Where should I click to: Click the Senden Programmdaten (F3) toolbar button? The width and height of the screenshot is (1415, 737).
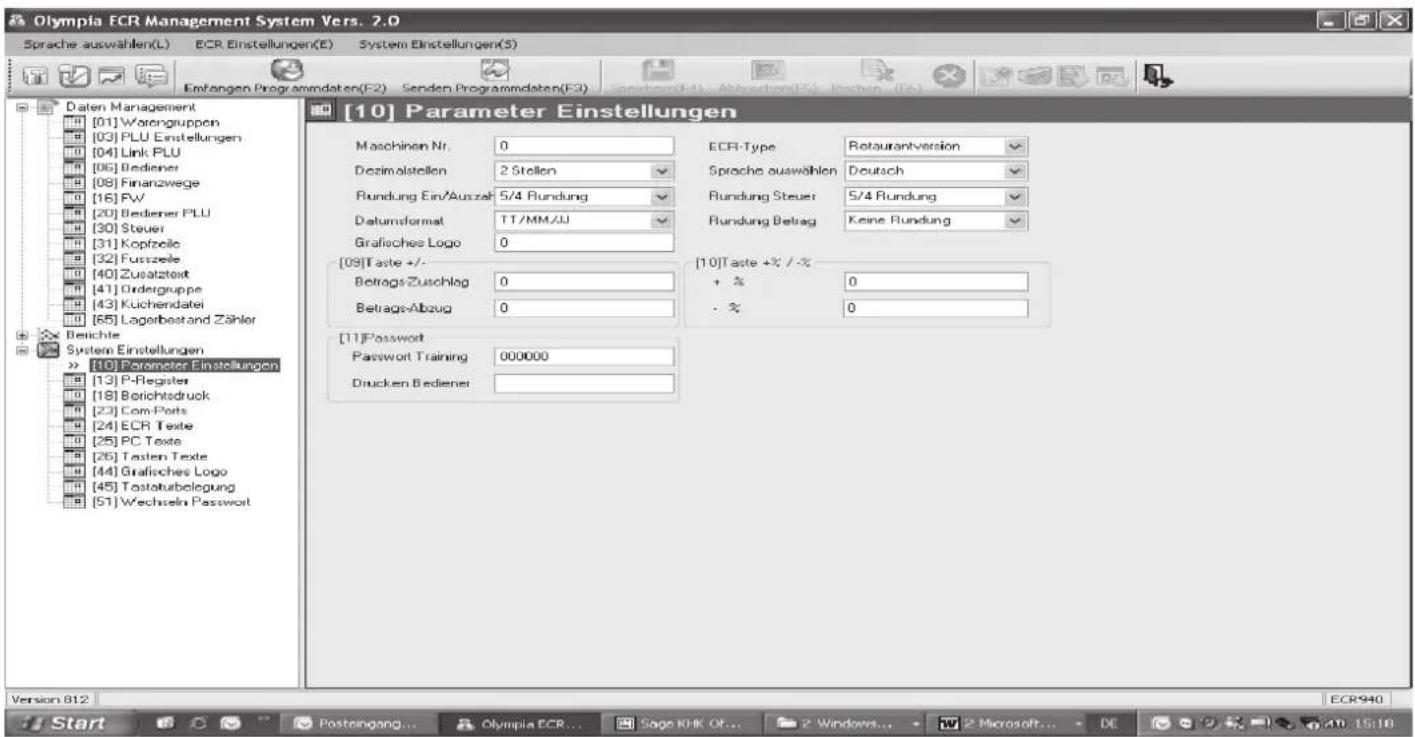click(495, 78)
